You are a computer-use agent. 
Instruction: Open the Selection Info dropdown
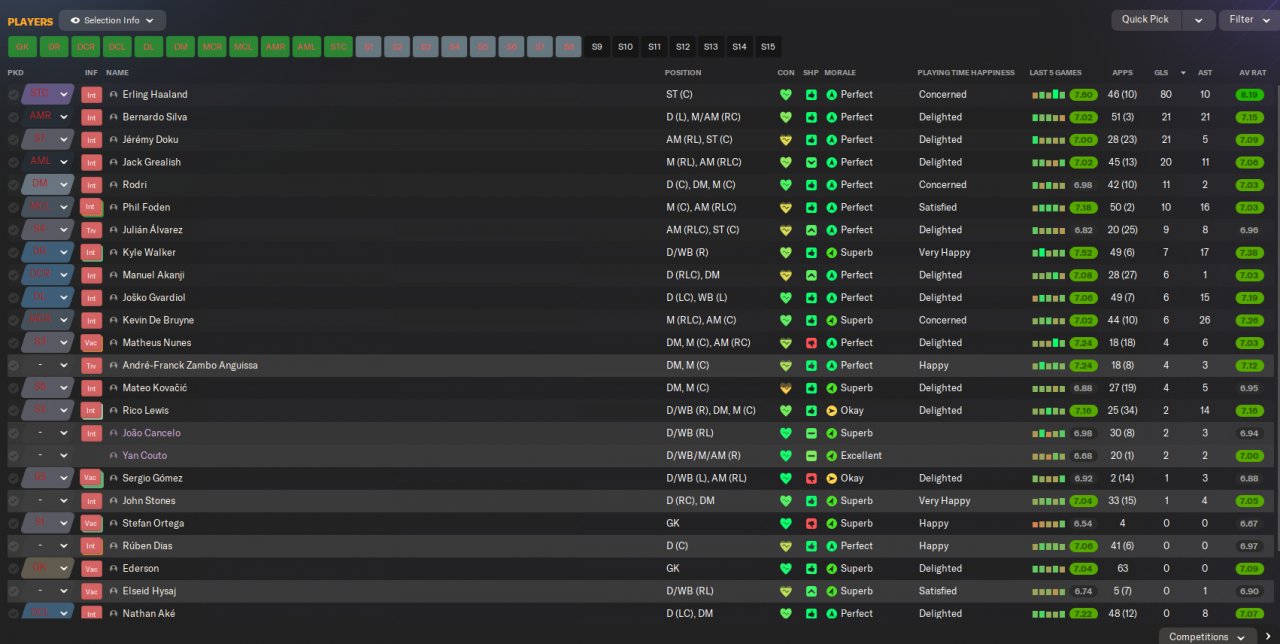point(112,20)
